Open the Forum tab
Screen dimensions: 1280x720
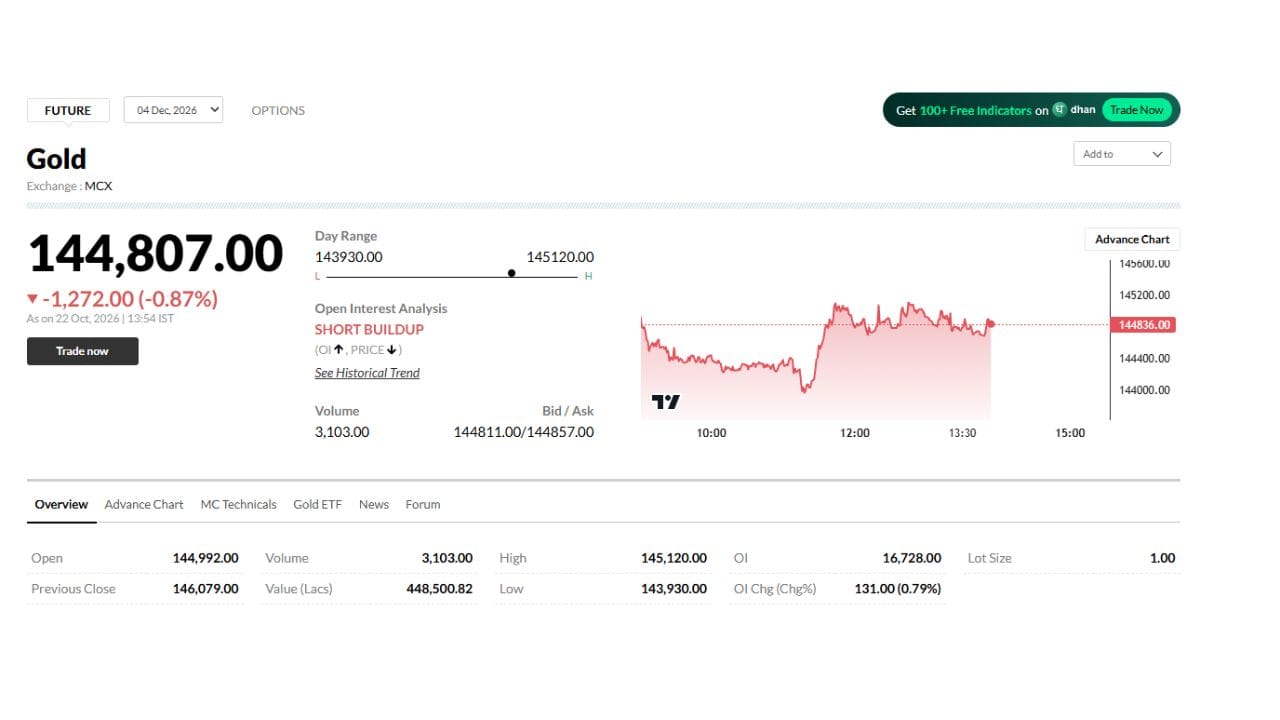point(423,504)
